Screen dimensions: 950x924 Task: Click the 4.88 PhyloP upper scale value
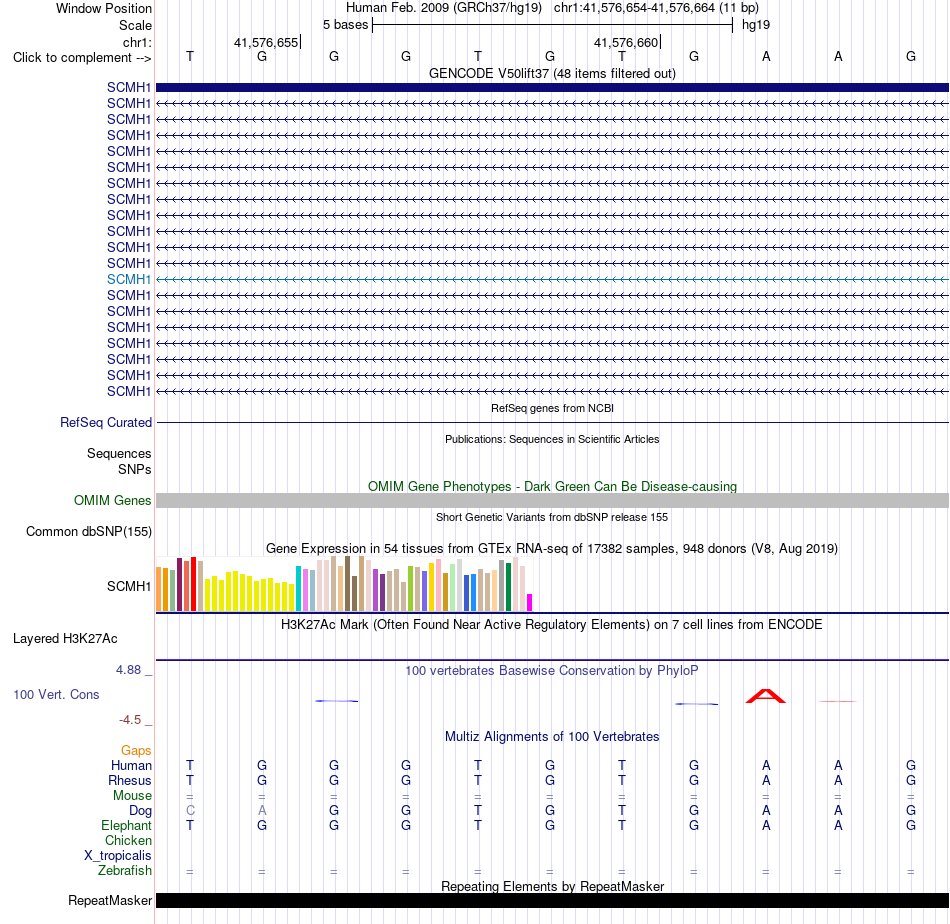point(128,670)
